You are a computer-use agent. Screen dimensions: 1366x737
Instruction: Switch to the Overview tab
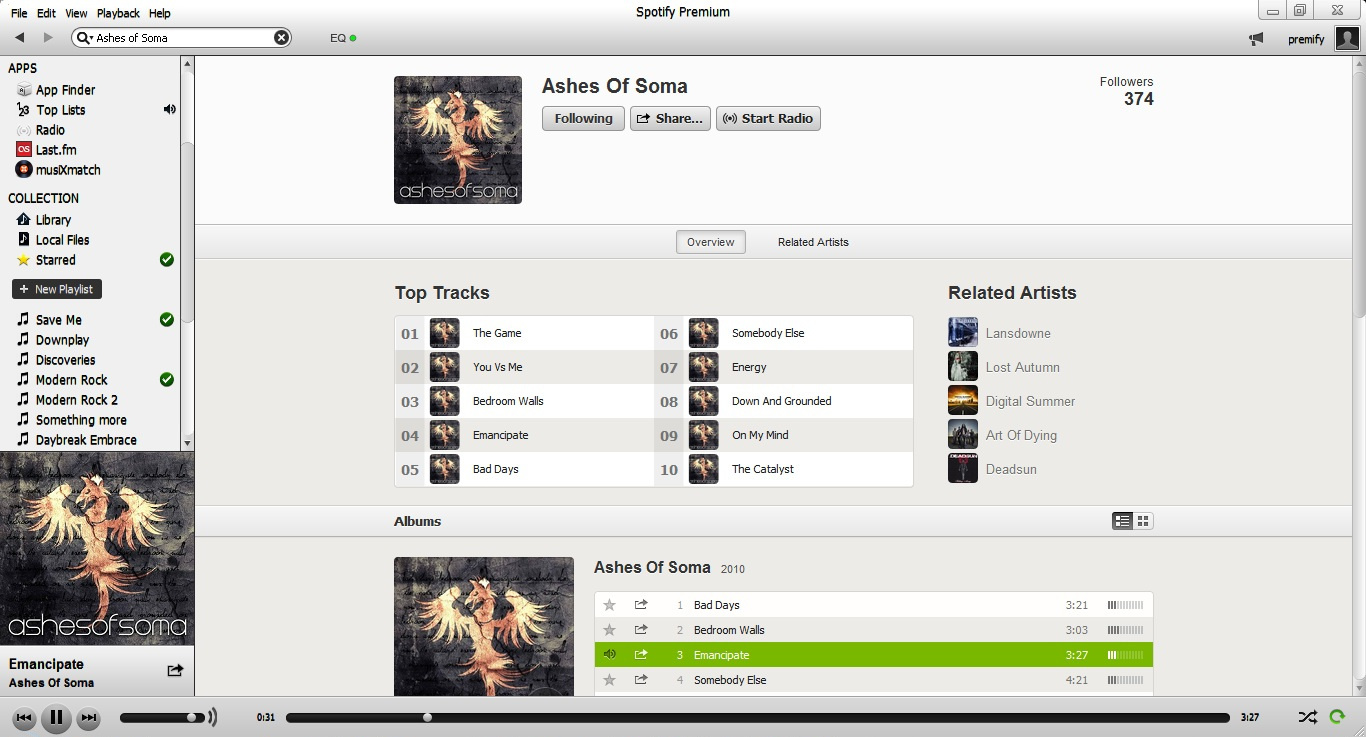point(711,242)
